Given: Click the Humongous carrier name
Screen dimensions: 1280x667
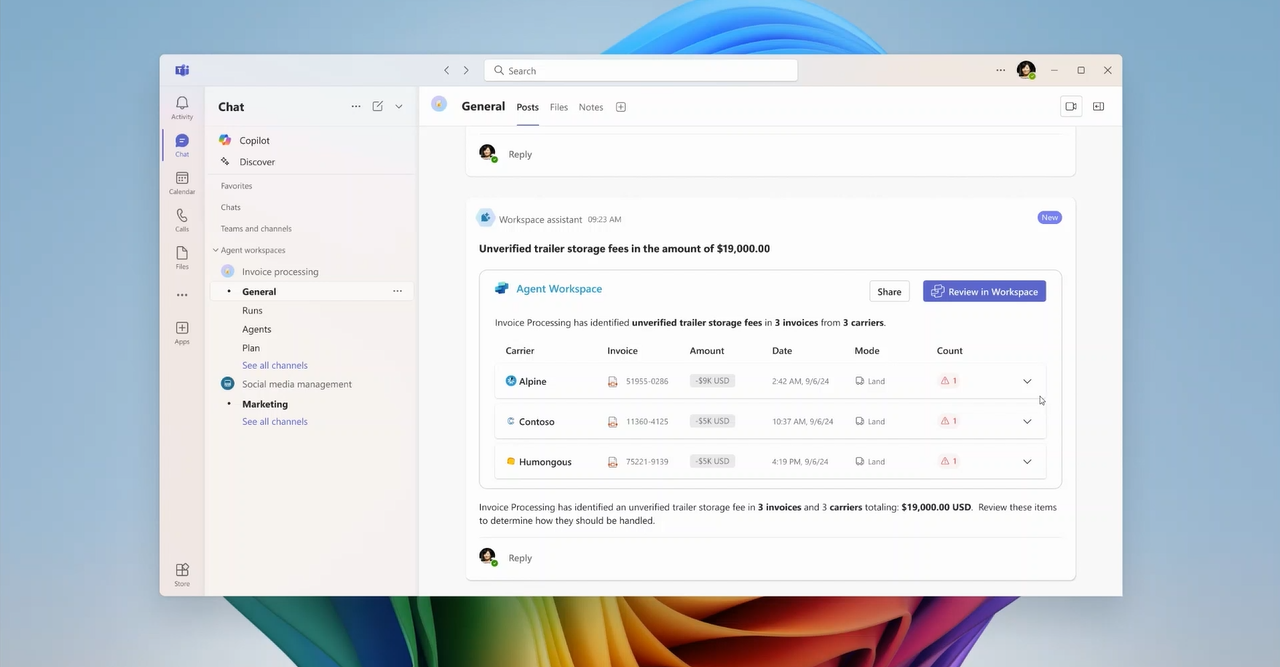Looking at the screenshot, I should point(545,462).
